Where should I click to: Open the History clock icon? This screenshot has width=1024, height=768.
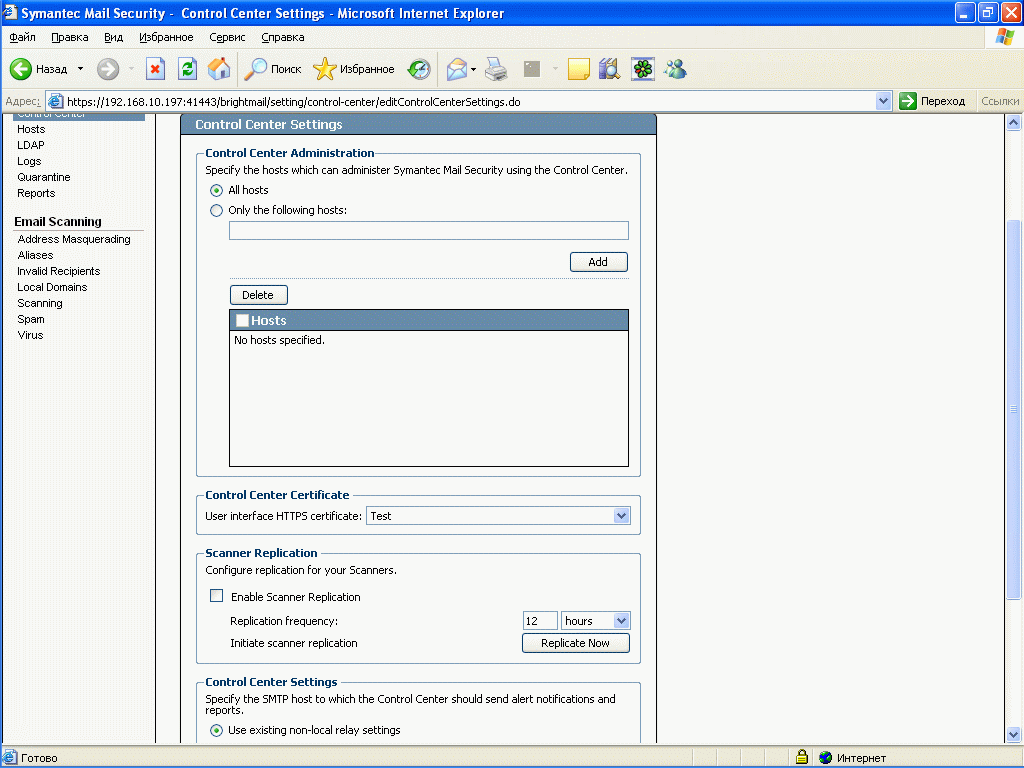coord(419,69)
